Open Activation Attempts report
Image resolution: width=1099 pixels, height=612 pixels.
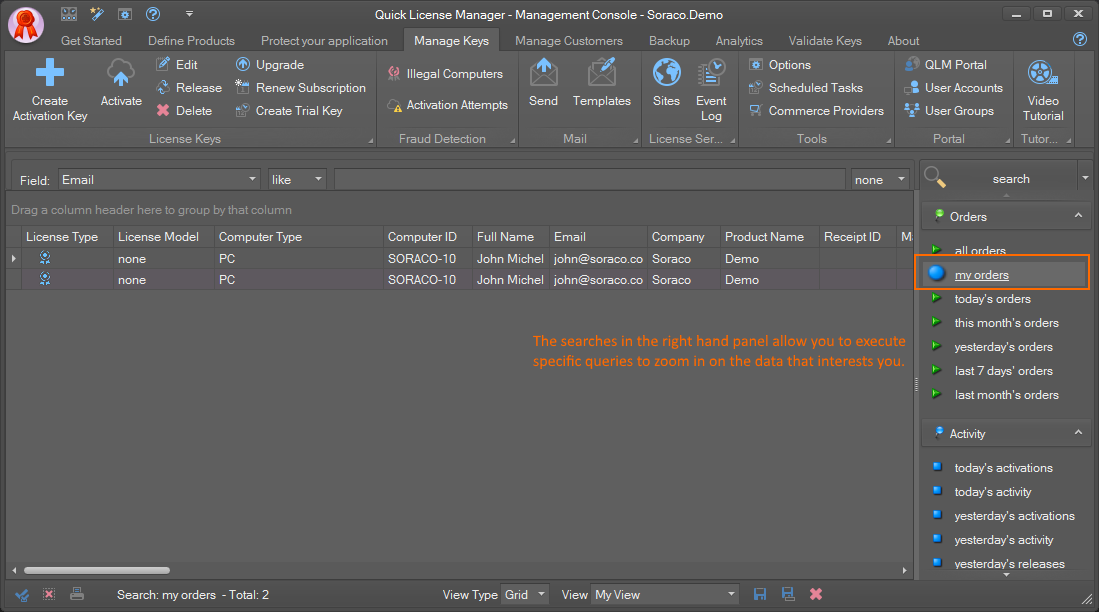coord(447,105)
